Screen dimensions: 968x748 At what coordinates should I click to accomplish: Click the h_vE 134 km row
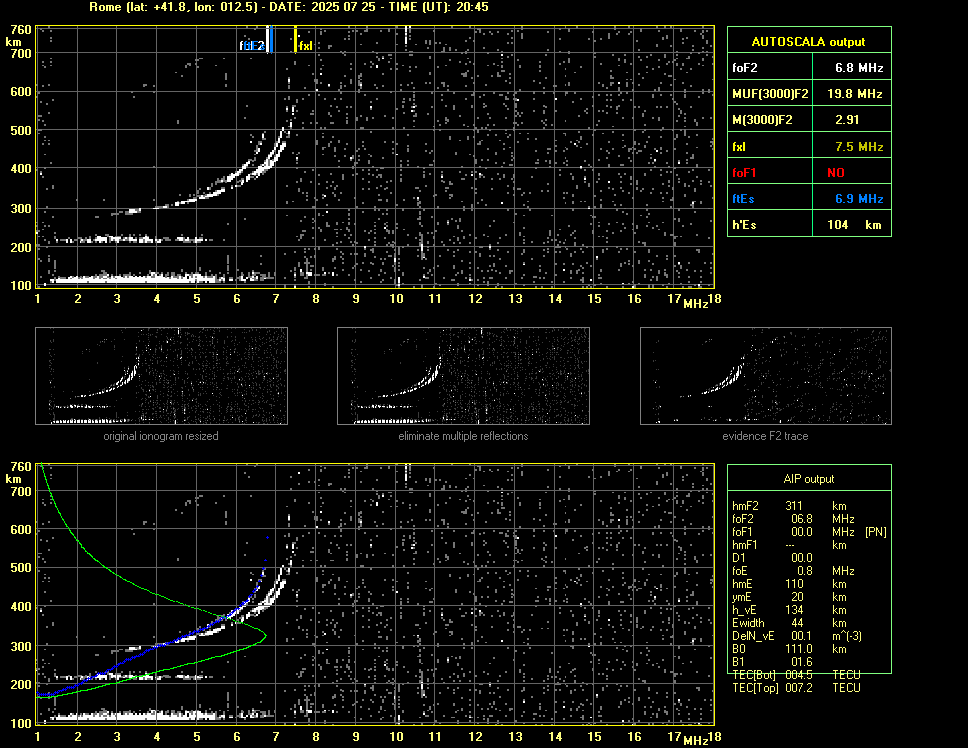pos(789,610)
